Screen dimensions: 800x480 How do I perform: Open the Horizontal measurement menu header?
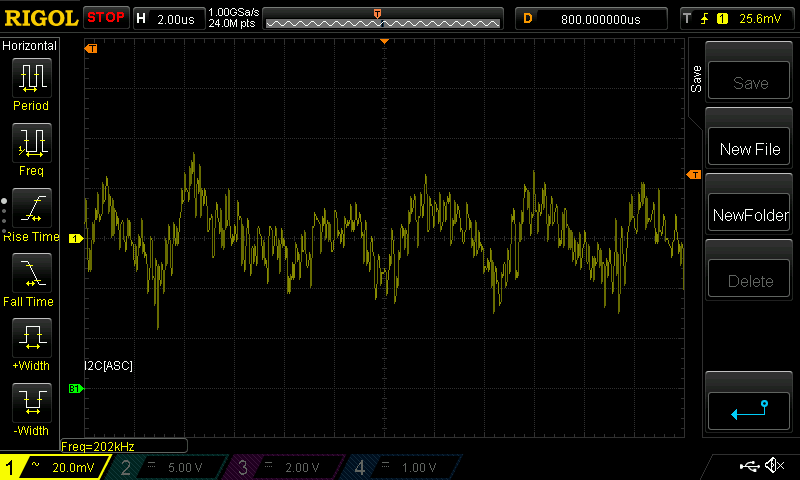point(30,46)
